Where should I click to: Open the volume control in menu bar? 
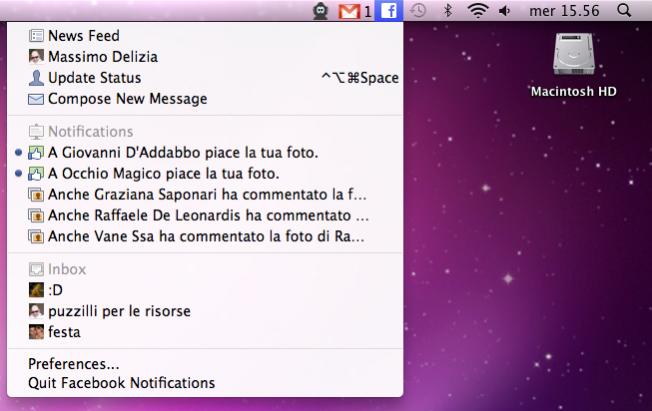(504, 11)
